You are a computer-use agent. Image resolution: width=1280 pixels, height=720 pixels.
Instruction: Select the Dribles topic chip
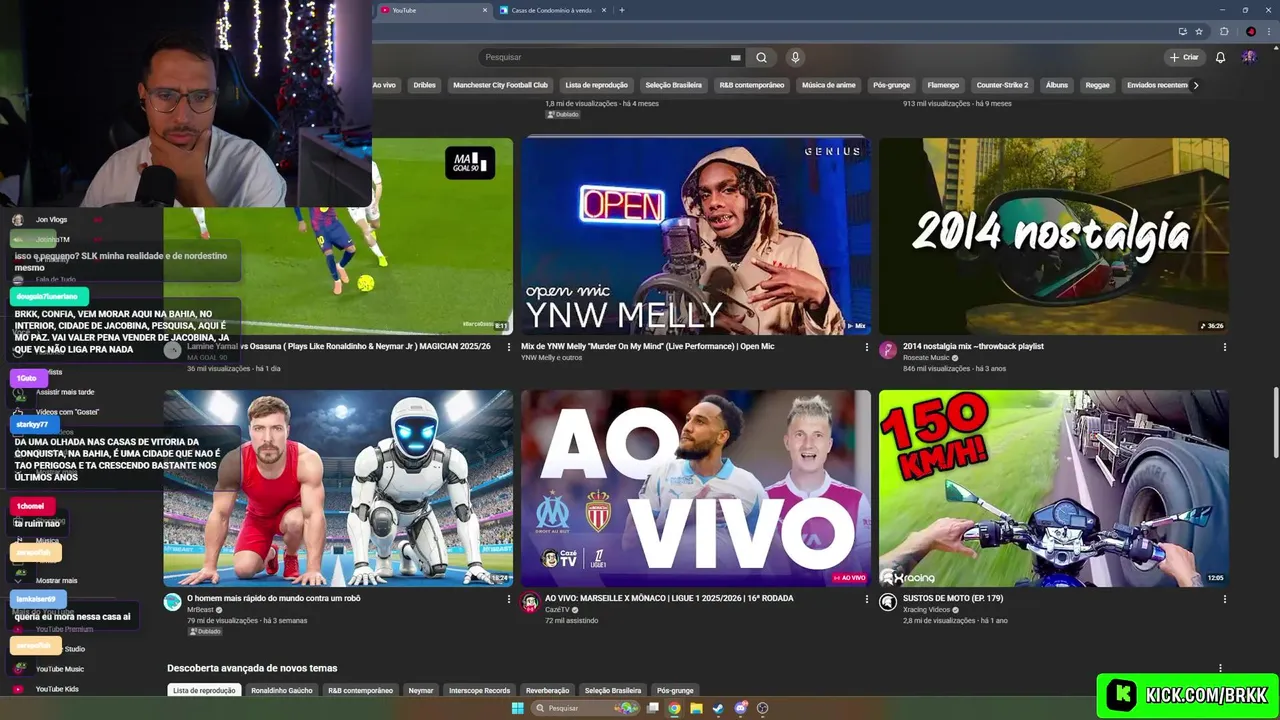tap(424, 85)
